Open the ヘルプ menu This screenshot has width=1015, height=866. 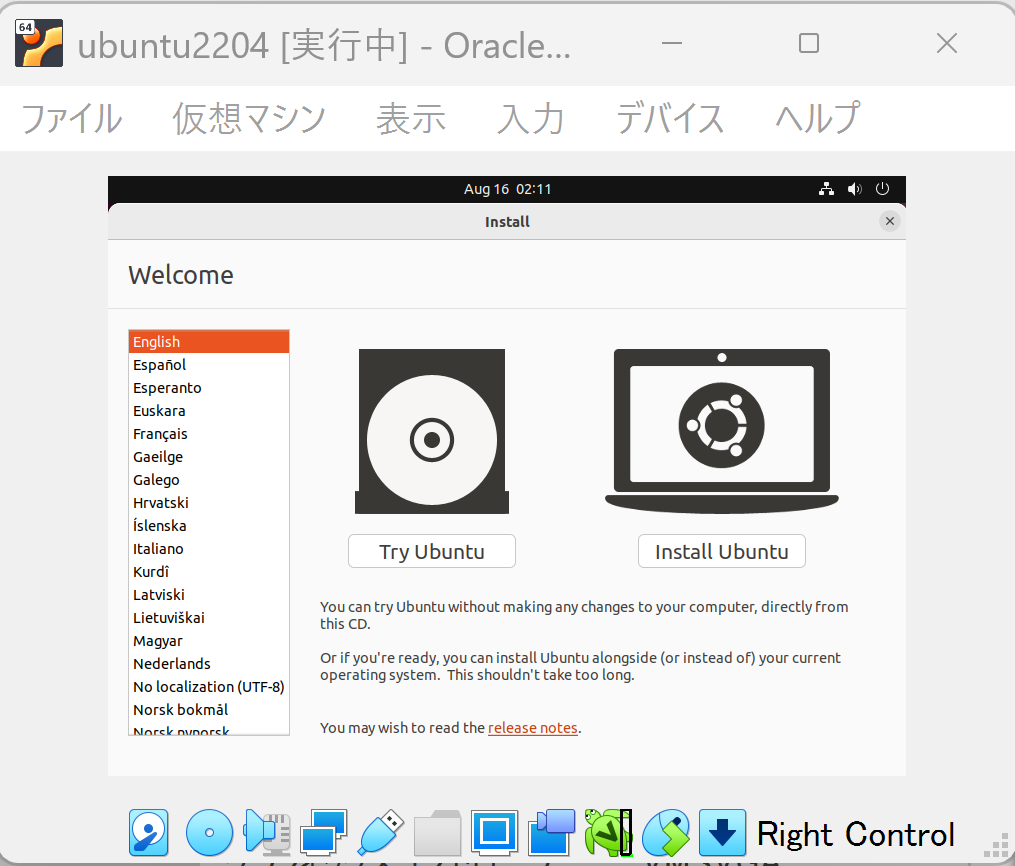click(x=818, y=119)
